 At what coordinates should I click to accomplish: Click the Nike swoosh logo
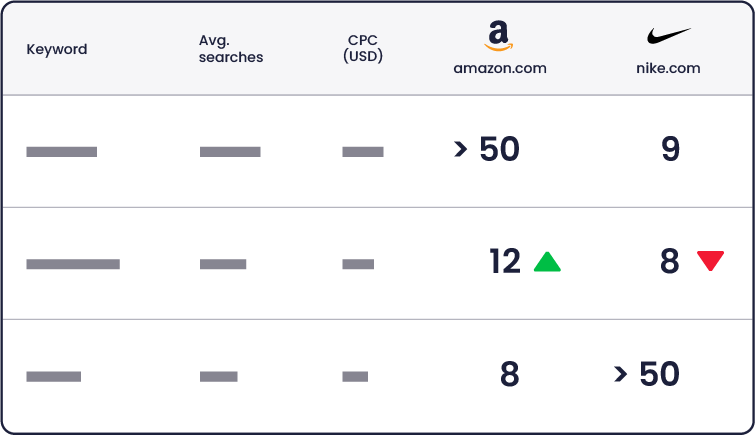click(668, 36)
